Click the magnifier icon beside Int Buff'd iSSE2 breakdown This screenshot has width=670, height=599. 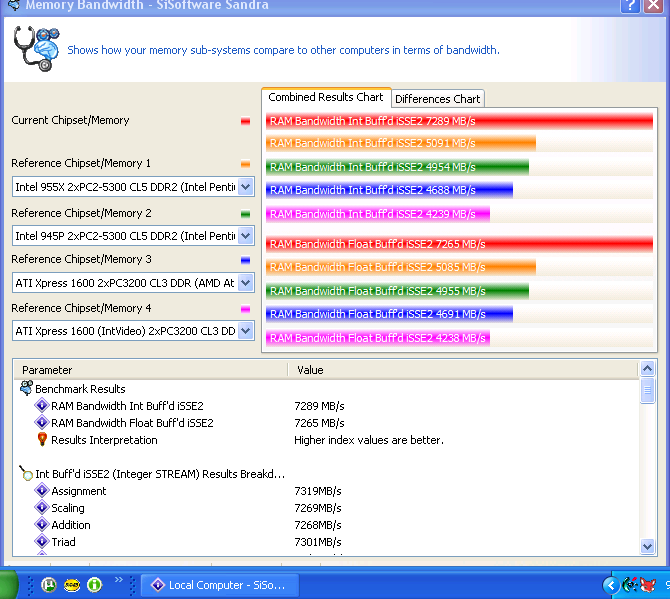(x=26, y=473)
